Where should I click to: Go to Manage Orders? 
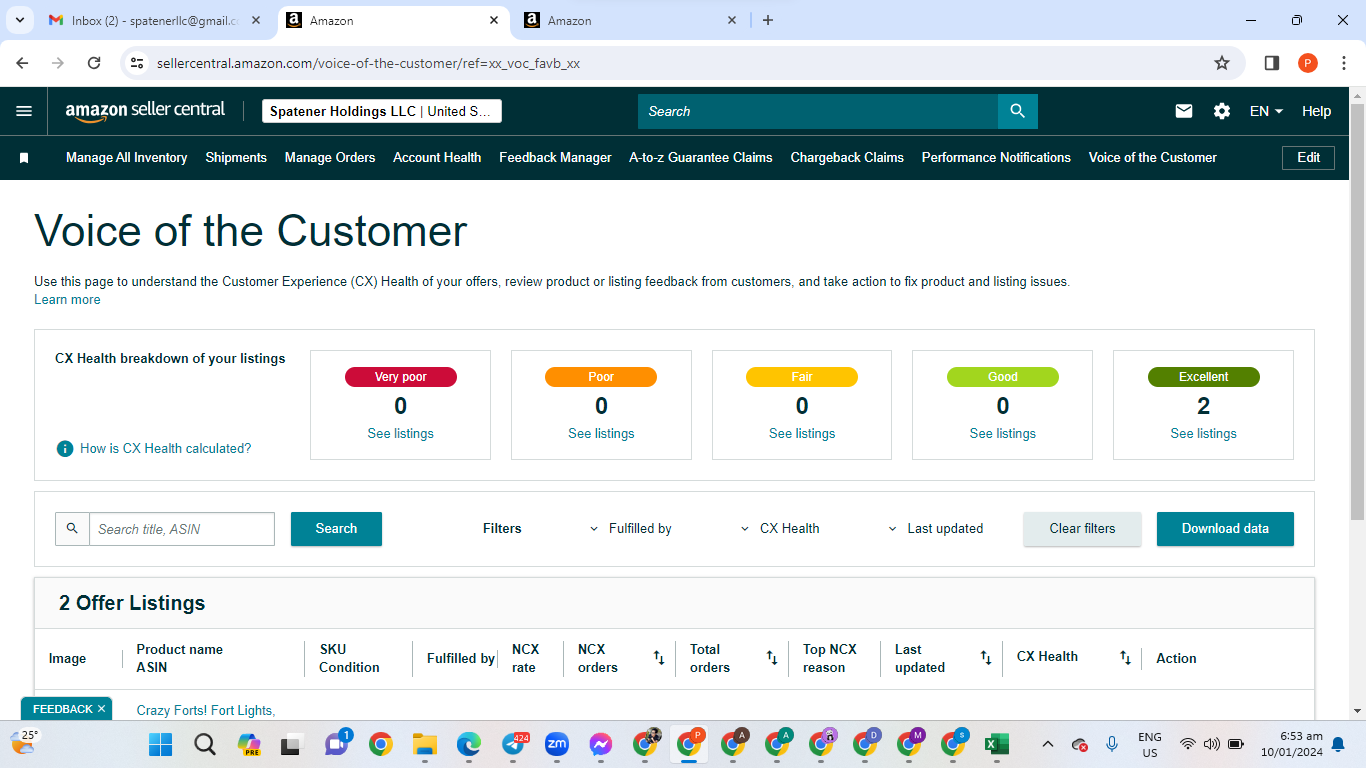330,158
